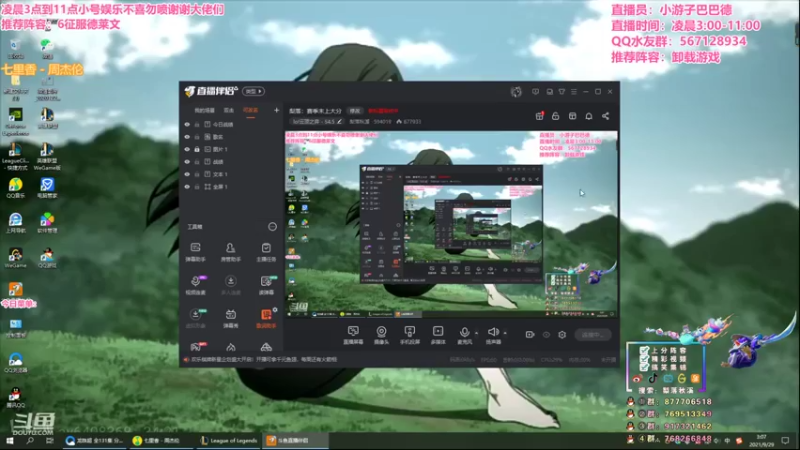Add a 多媒体 media source
This screenshot has height=450, width=800.
tap(438, 335)
